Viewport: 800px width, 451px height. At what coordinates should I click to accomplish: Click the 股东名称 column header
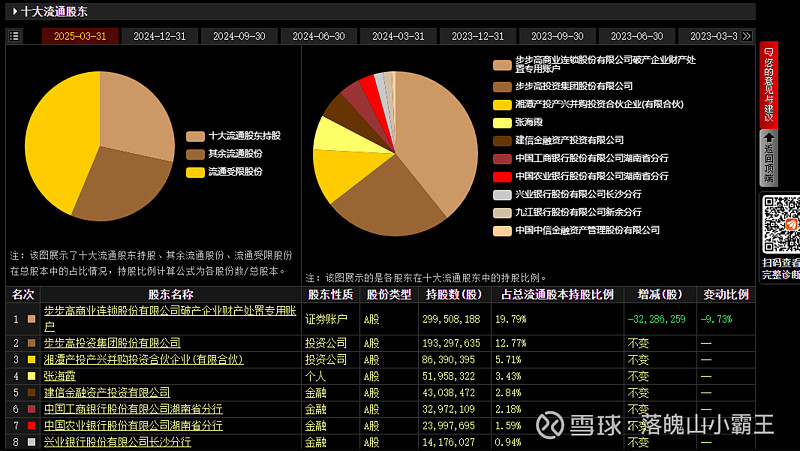coord(171,294)
